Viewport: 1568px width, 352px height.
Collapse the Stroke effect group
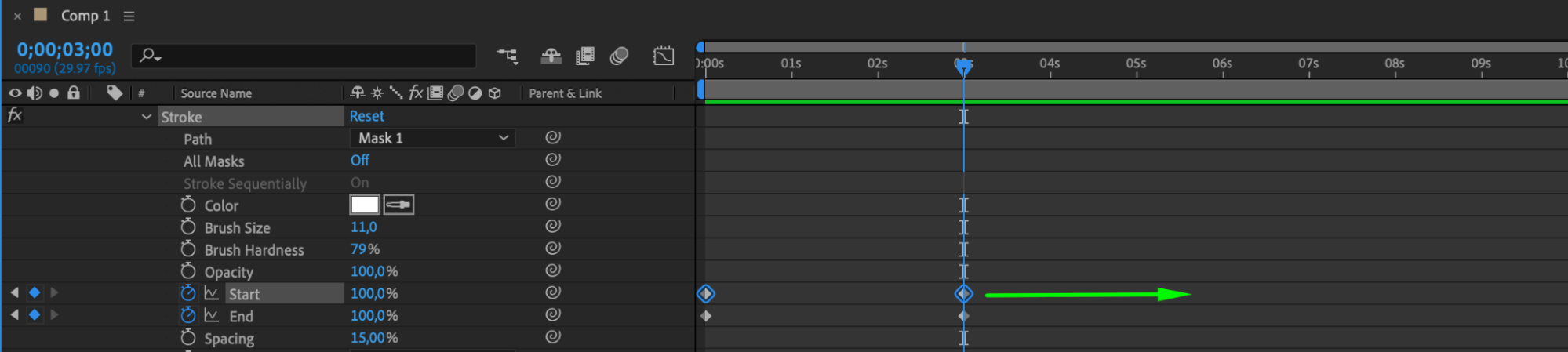[146, 117]
